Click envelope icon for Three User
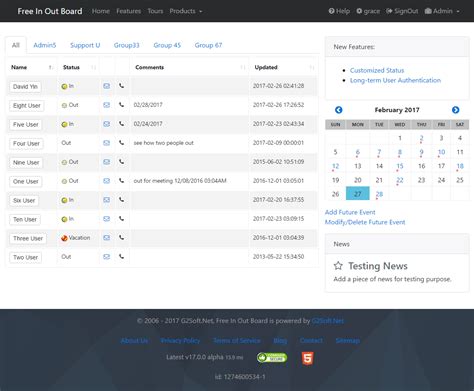The width and height of the screenshot is (474, 391). pos(106,238)
